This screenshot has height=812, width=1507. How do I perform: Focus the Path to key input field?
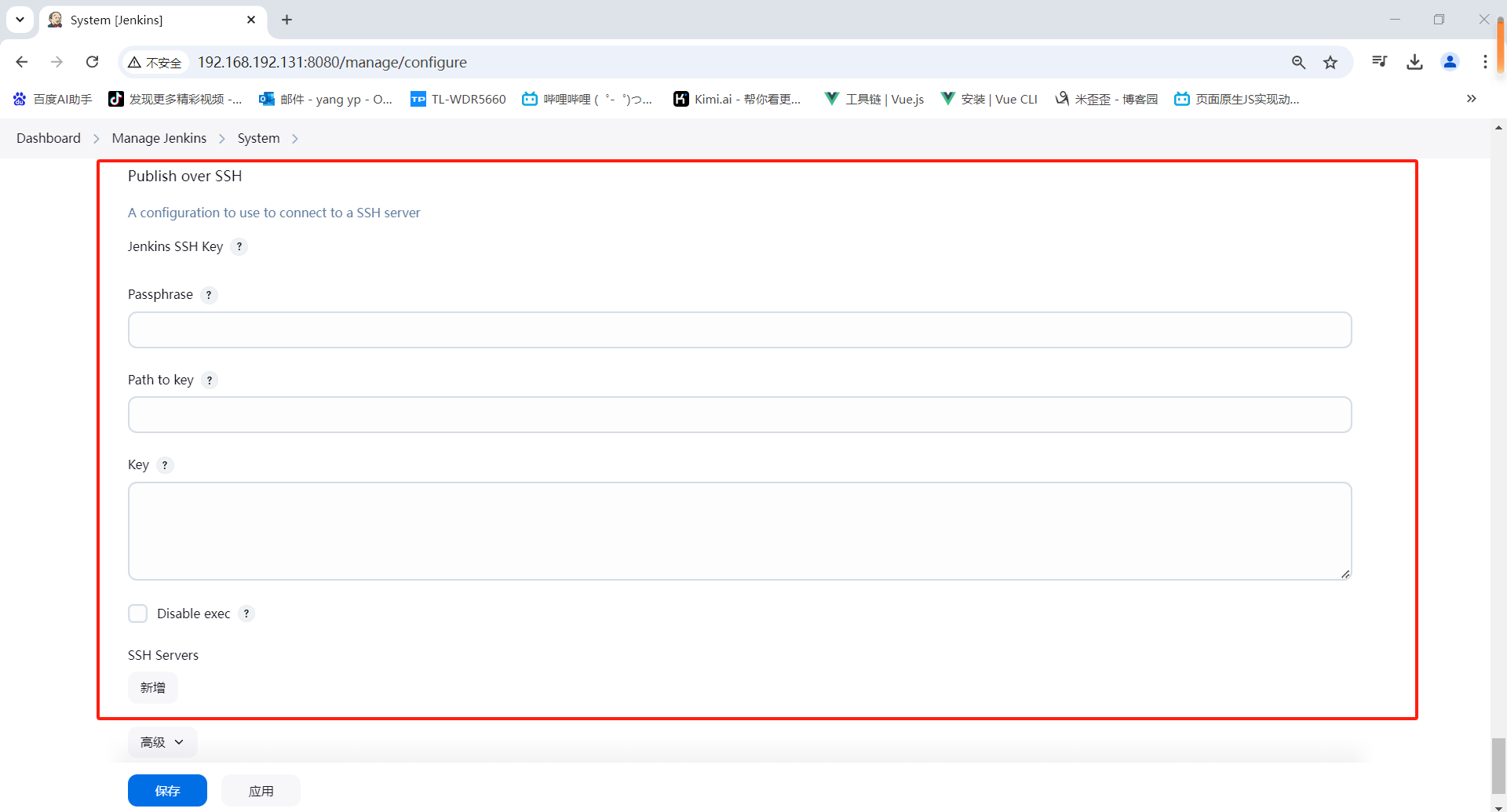click(739, 415)
